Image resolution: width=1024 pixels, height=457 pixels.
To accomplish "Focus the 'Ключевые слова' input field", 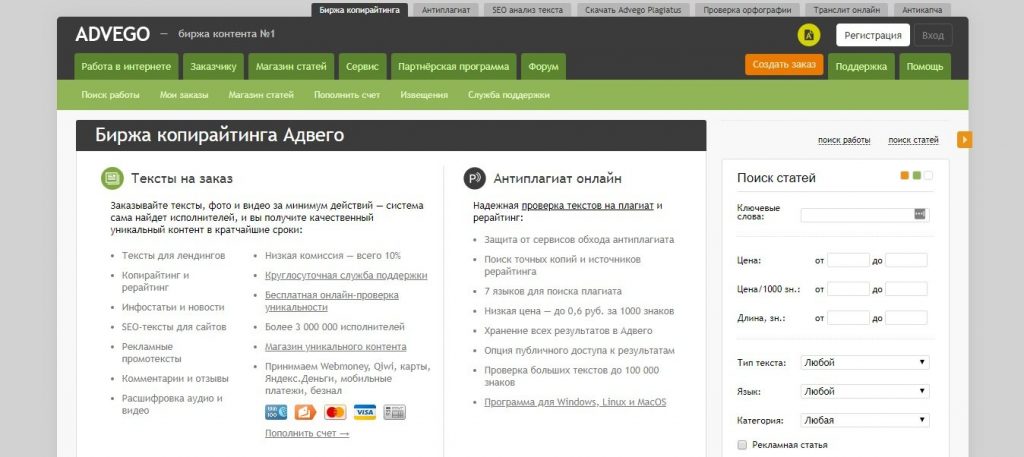I will [x=865, y=215].
